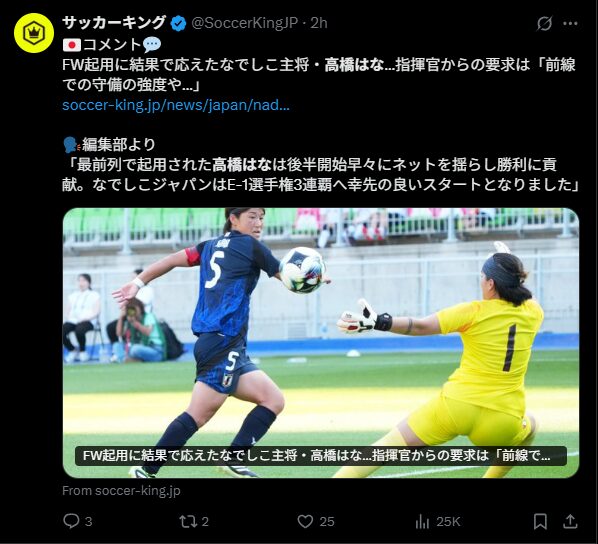The height and width of the screenshot is (544, 598).
Task: Bookmark this post
Action: (x=540, y=521)
